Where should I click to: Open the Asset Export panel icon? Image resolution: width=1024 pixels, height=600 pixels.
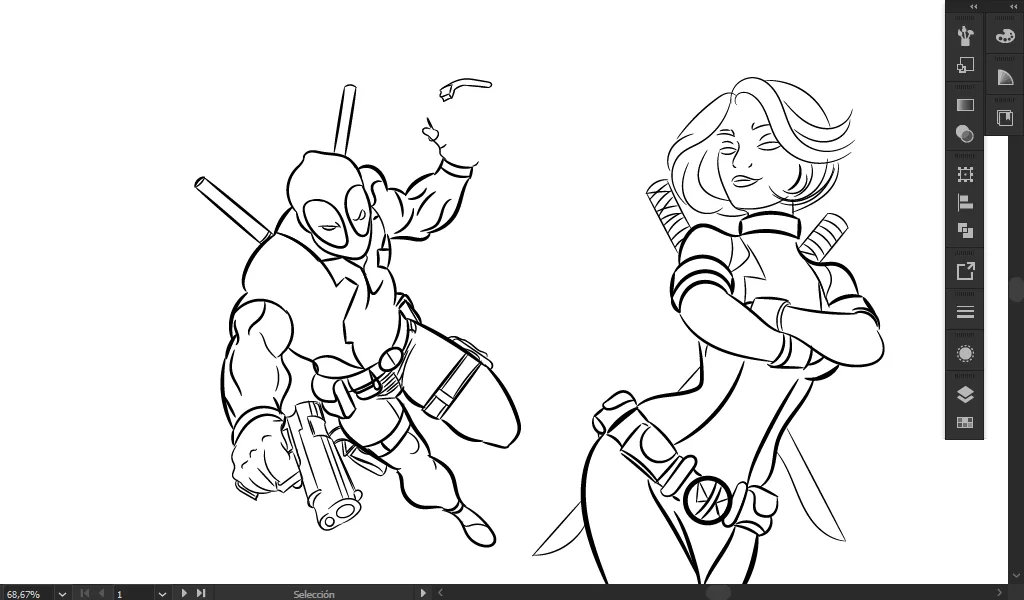(x=965, y=271)
